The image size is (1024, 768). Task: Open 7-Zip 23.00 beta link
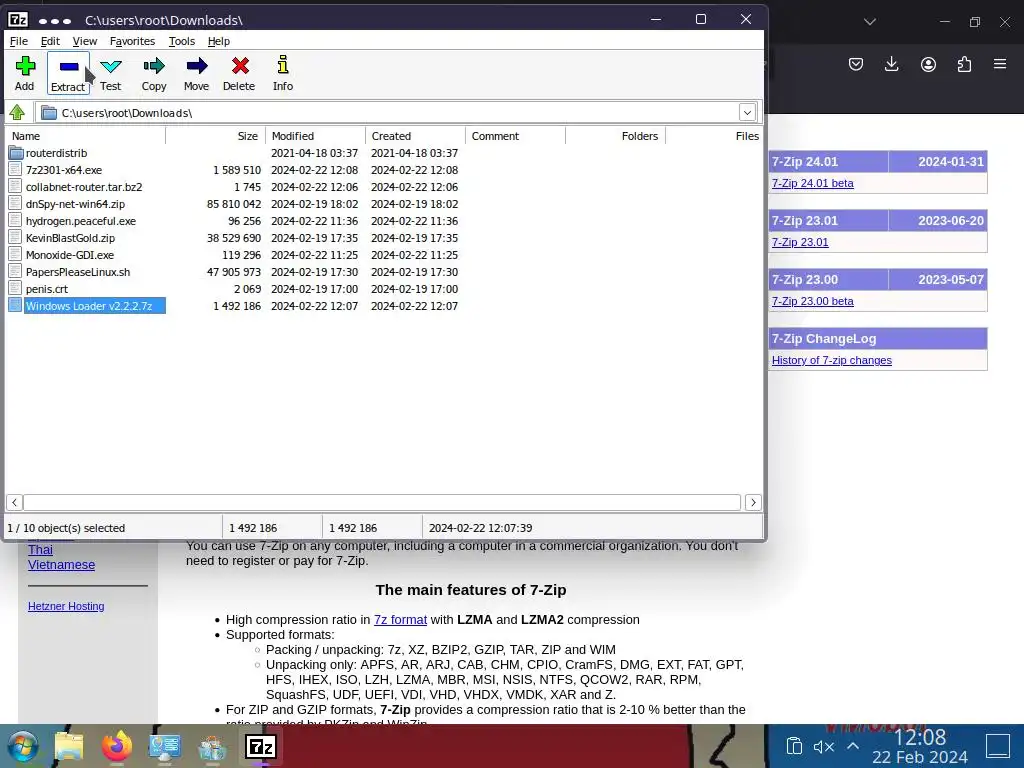click(x=812, y=301)
